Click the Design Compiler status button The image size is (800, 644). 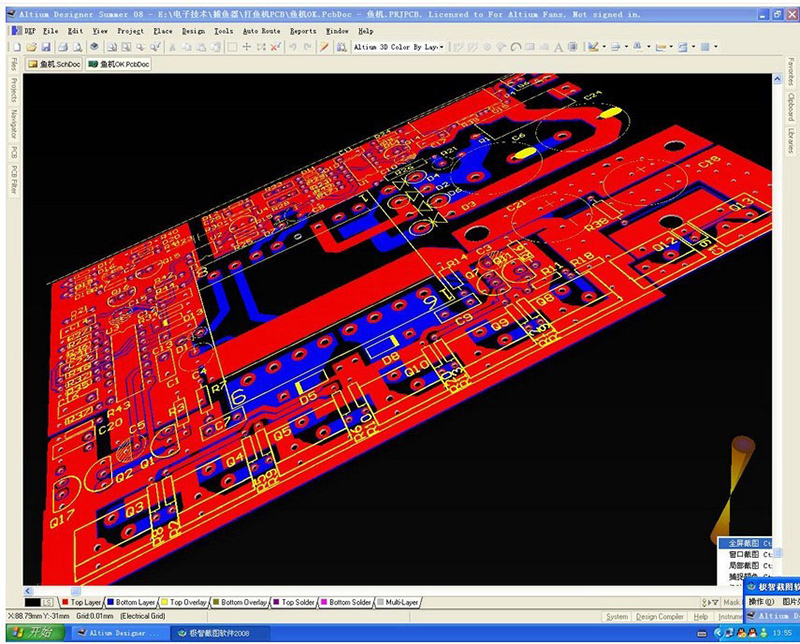point(660,616)
